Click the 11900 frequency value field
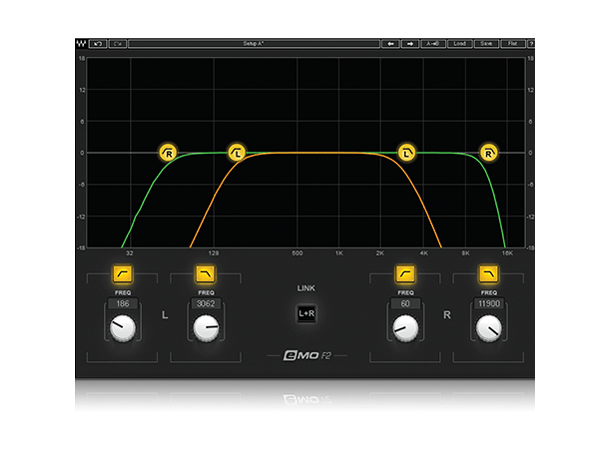The height and width of the screenshot is (450, 610). coord(489,304)
